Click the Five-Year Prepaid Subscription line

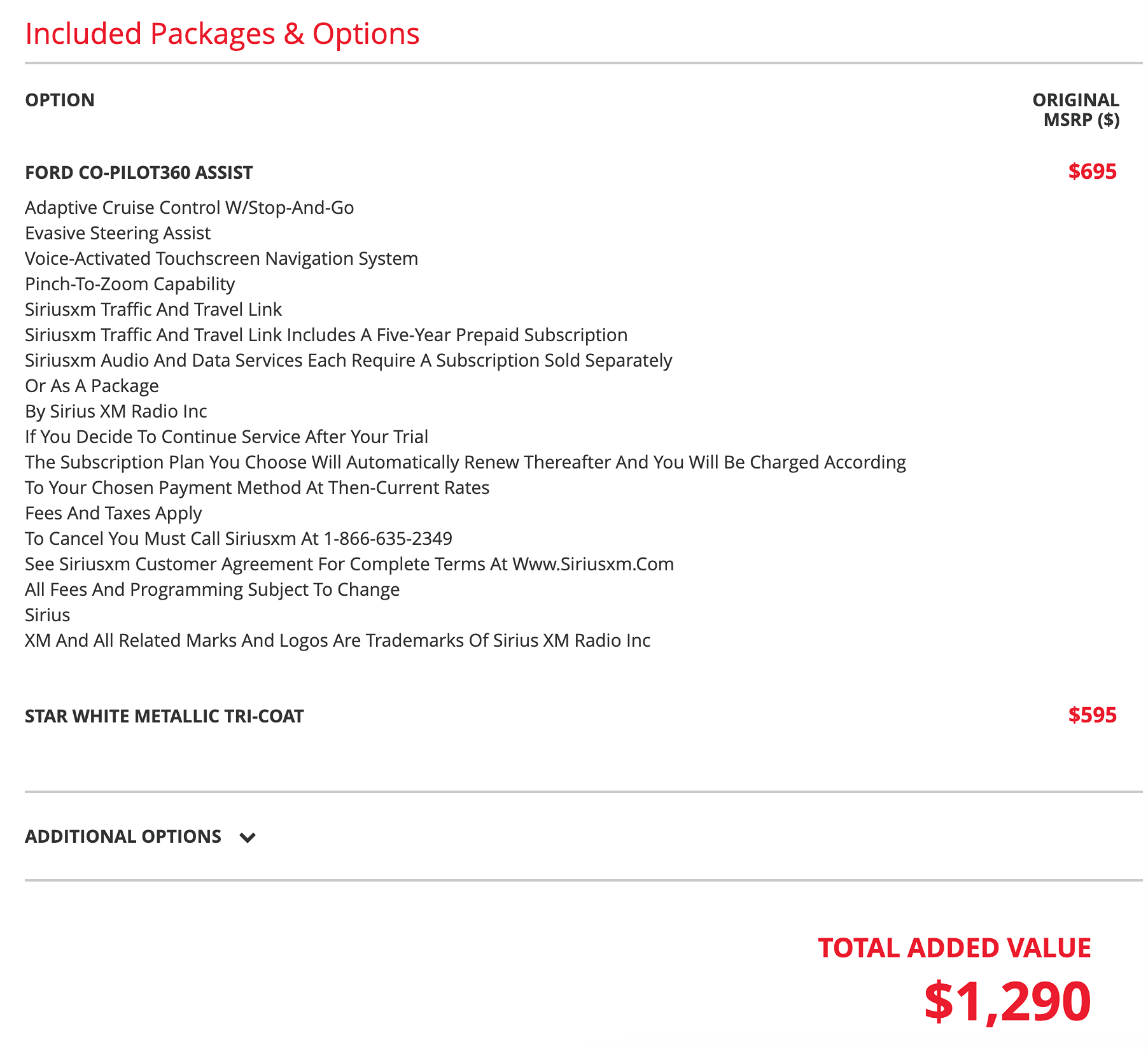(x=326, y=335)
